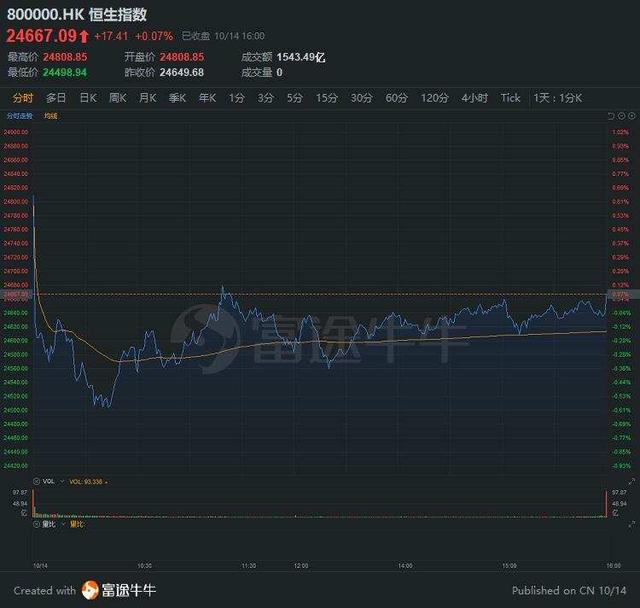Image resolution: width=640 pixels, height=608 pixels.
Task: Open the 1天 : 1分K range selector
Action: click(x=558, y=98)
